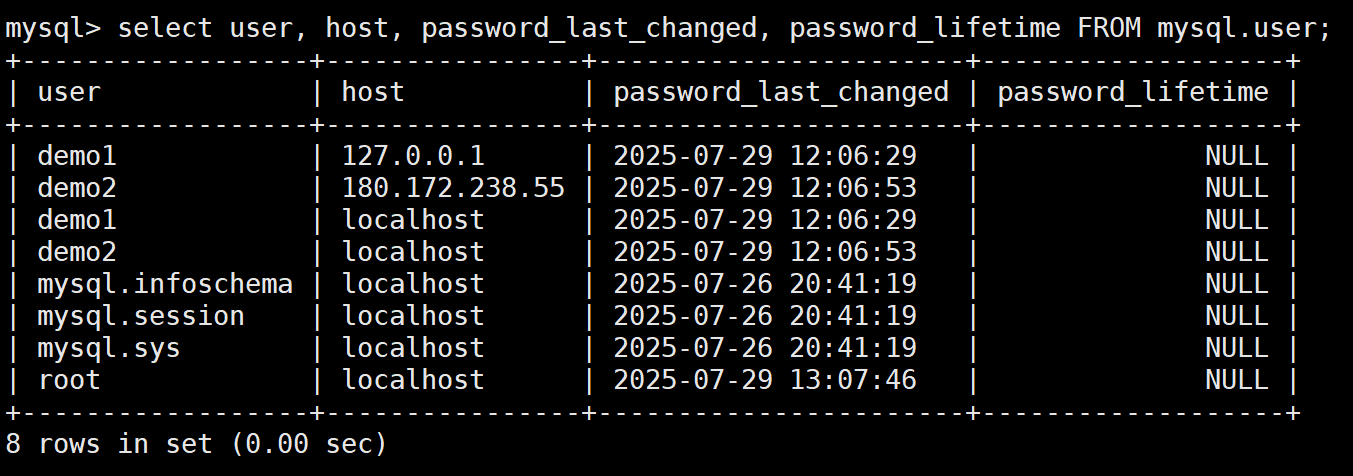The height and width of the screenshot is (476, 1353).
Task: Click the password_last_changed column header
Action: click(780, 92)
